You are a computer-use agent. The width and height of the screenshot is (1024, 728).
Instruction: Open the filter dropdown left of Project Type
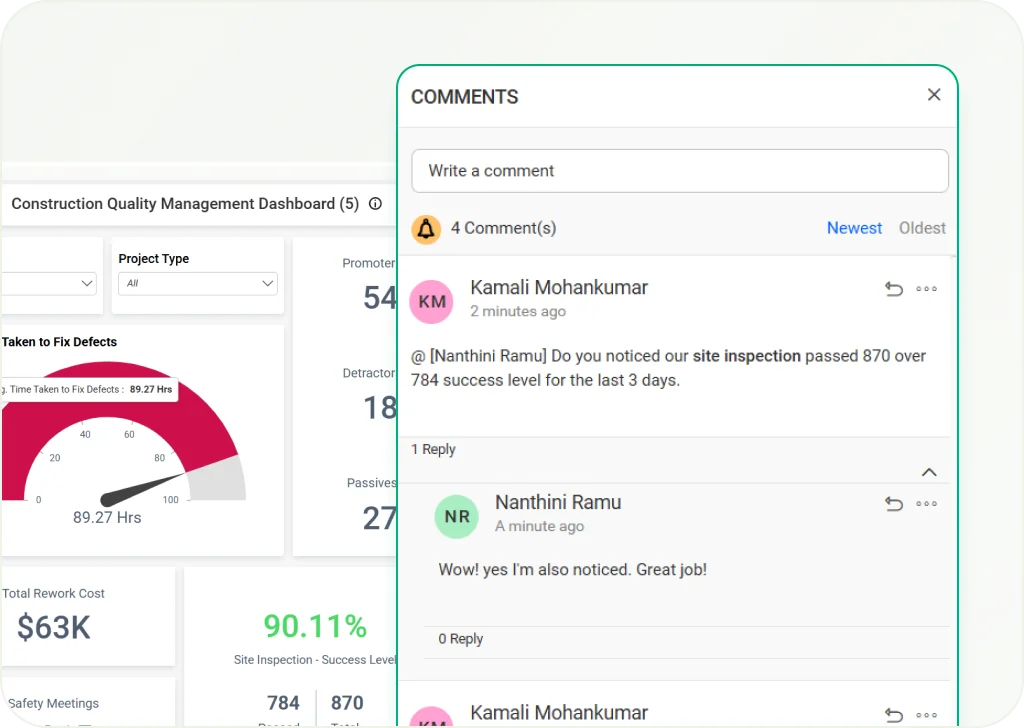tap(50, 283)
